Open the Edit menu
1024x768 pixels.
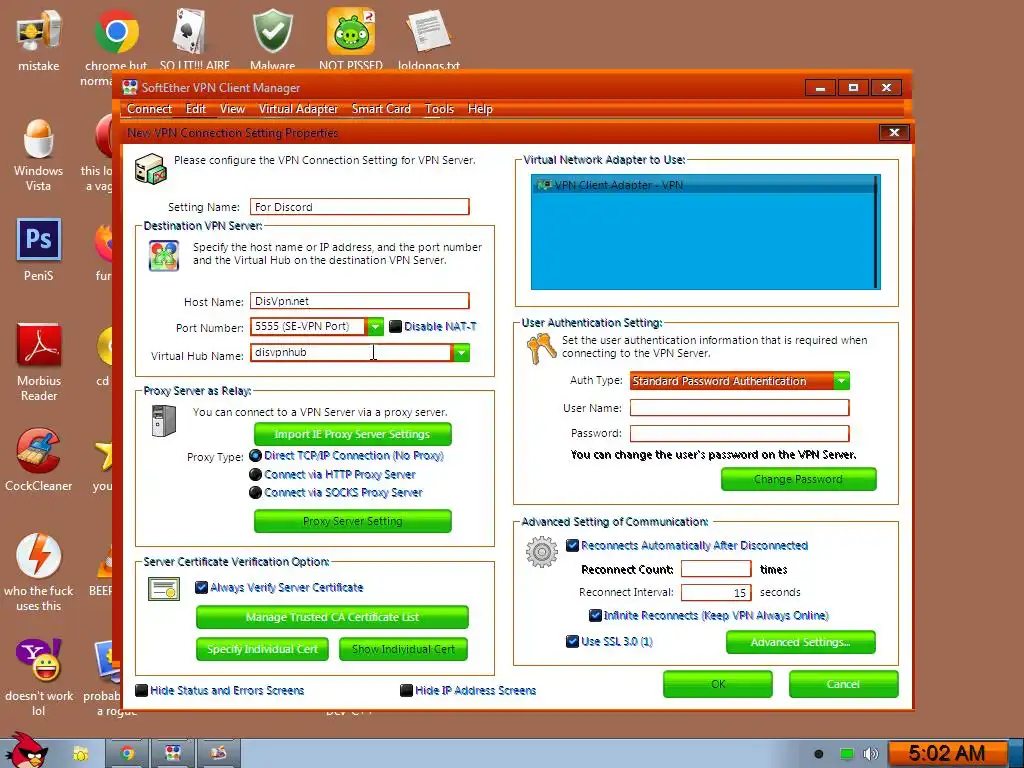(195, 109)
